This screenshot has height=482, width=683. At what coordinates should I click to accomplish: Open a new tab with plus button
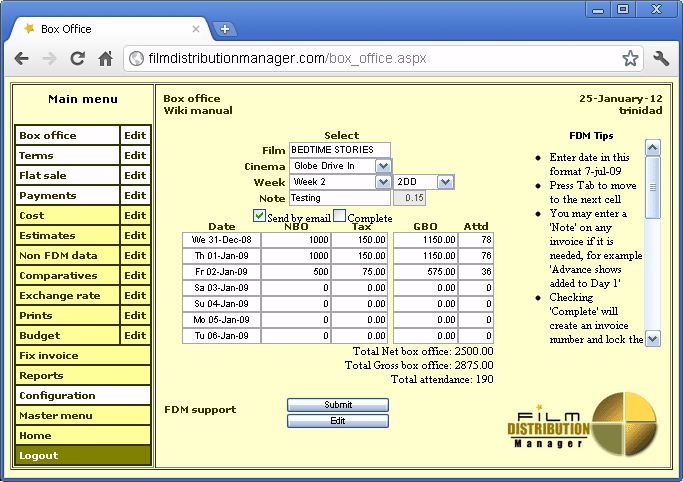225,29
